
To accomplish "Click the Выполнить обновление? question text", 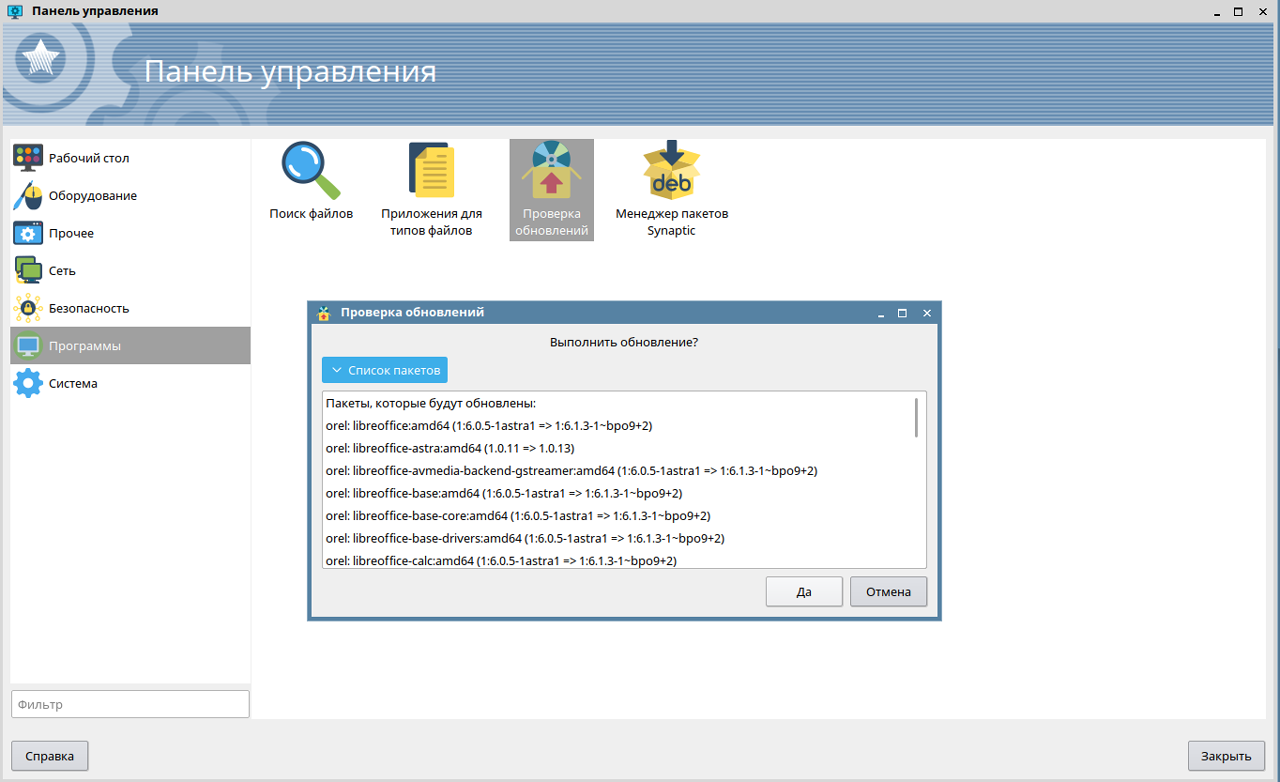I will pyautogui.click(x=624, y=342).
